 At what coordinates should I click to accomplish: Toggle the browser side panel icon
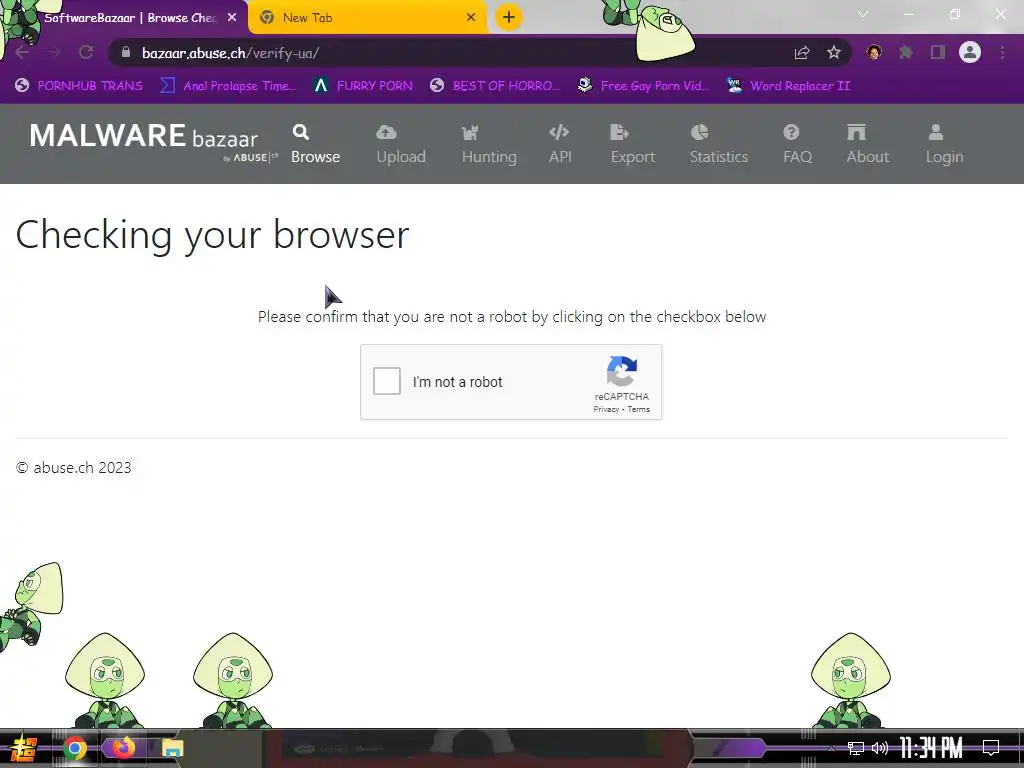click(x=938, y=52)
